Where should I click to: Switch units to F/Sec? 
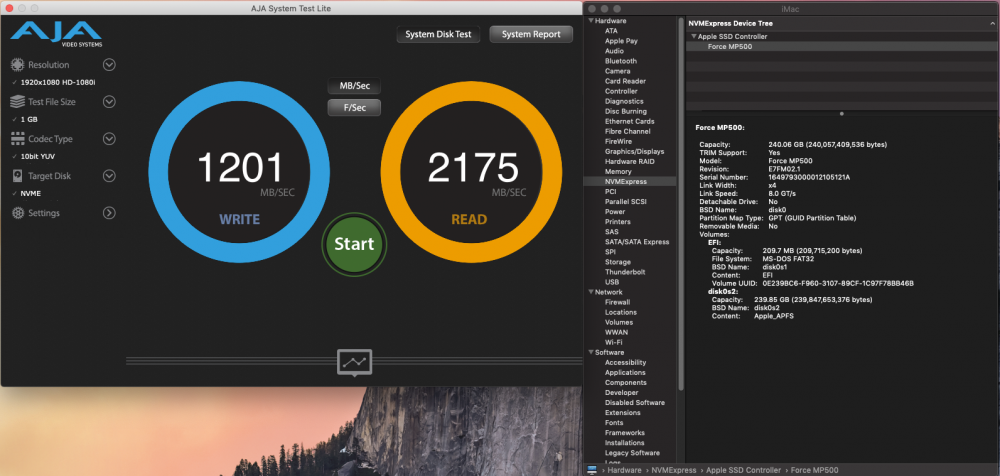click(x=354, y=108)
